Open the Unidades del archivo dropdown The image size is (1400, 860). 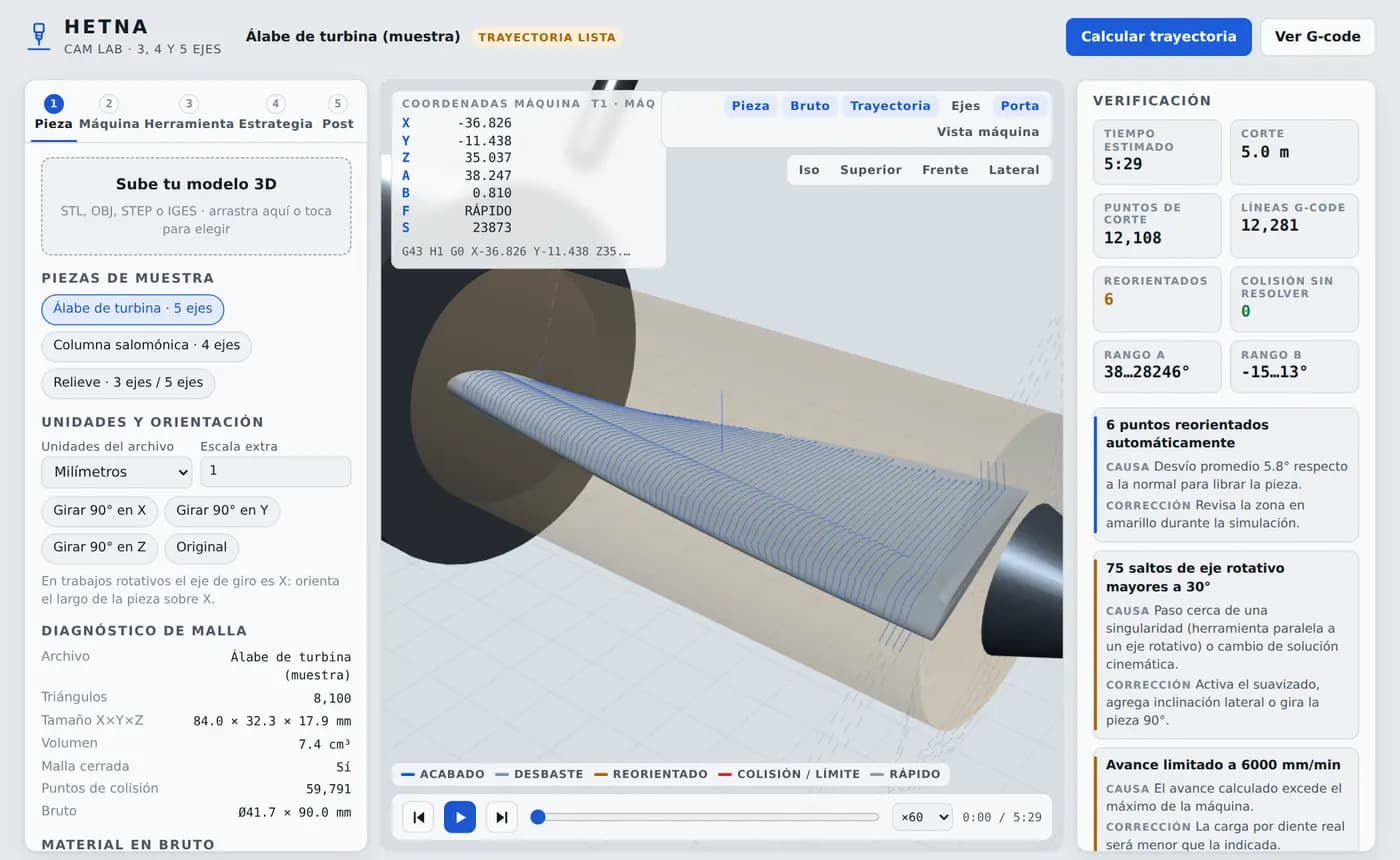pyautogui.click(x=117, y=472)
